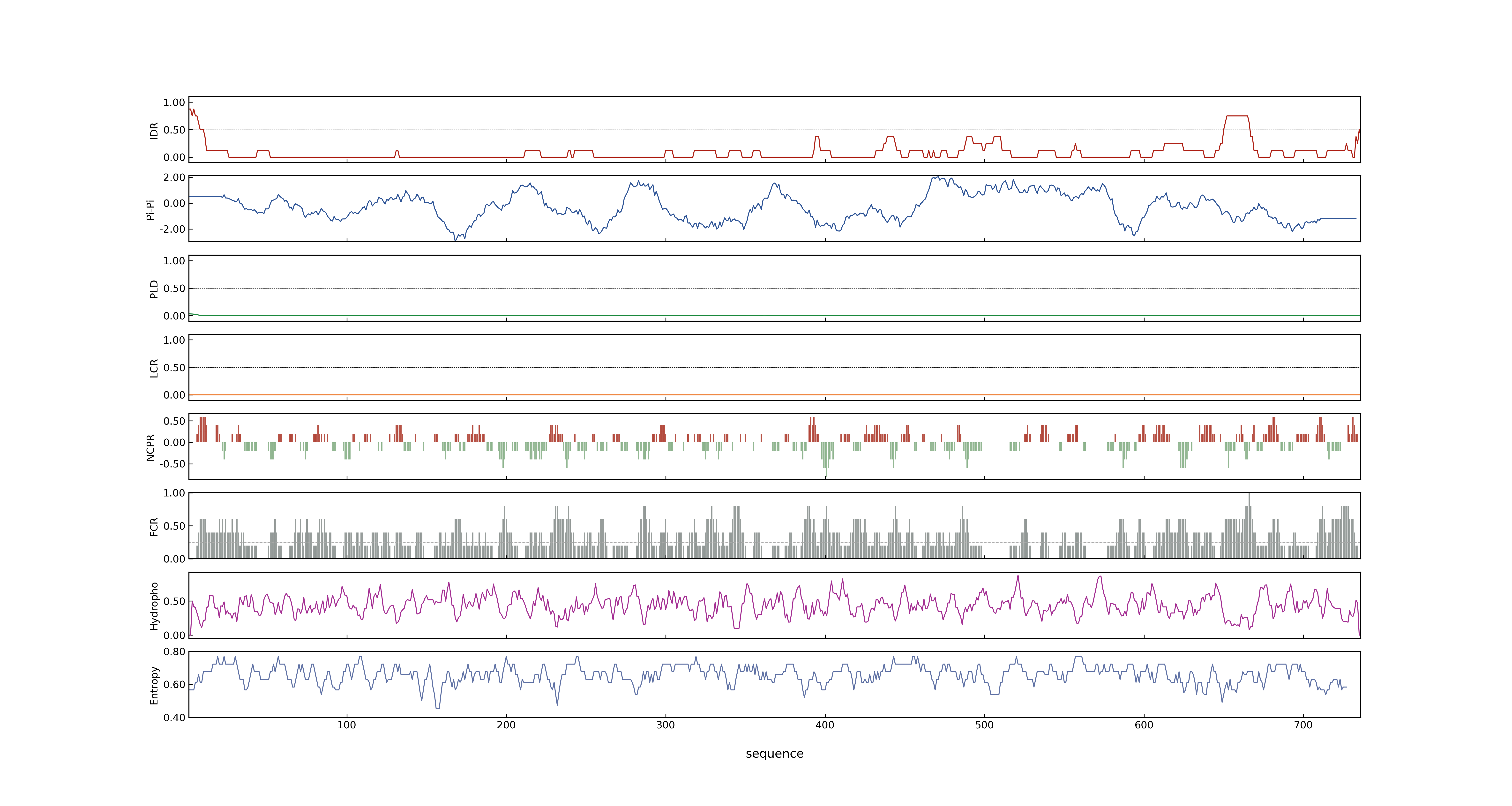
Task: Click the PLD axis label
Action: click(154, 288)
